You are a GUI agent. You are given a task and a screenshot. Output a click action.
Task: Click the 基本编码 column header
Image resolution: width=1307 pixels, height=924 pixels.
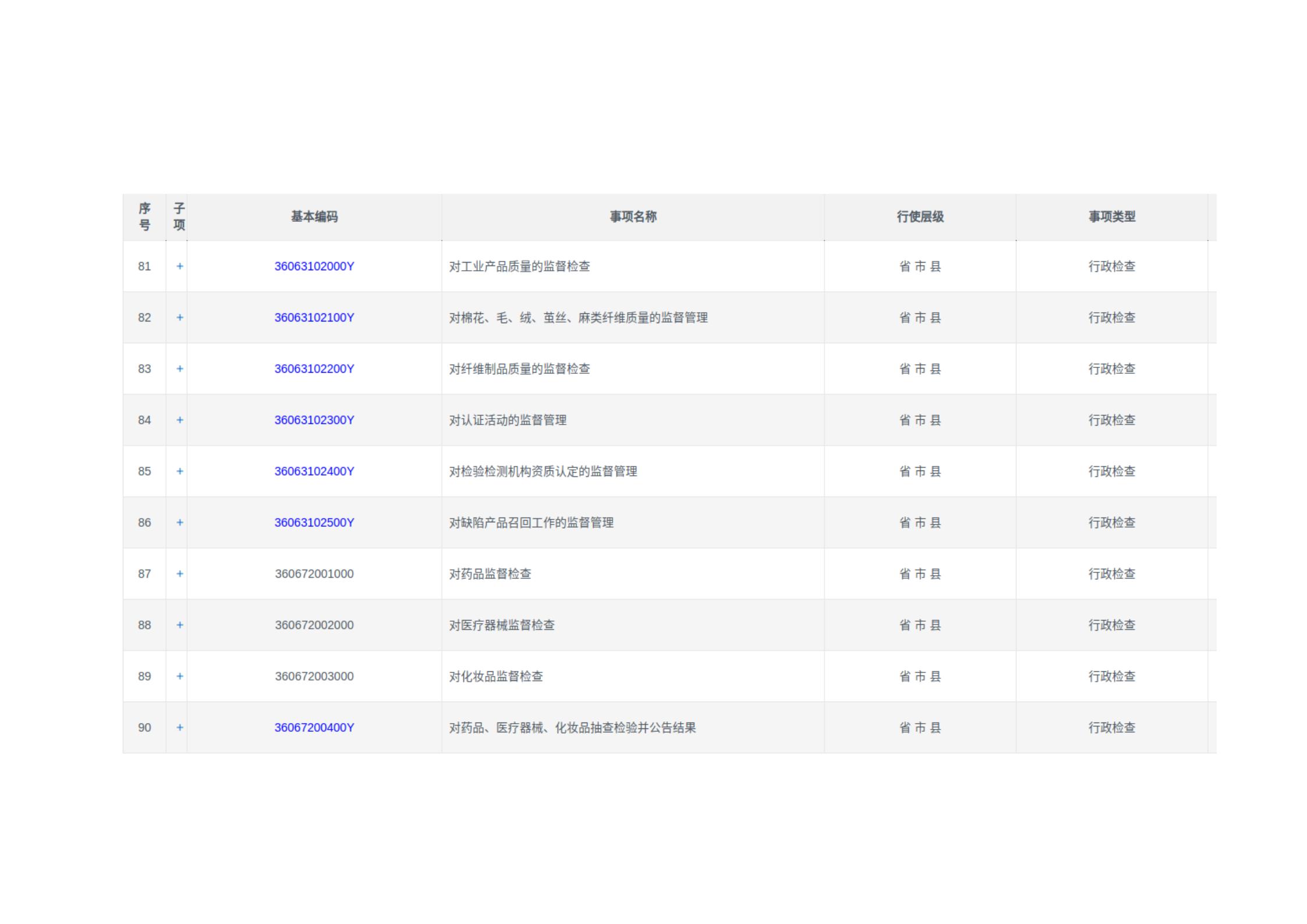pos(314,217)
